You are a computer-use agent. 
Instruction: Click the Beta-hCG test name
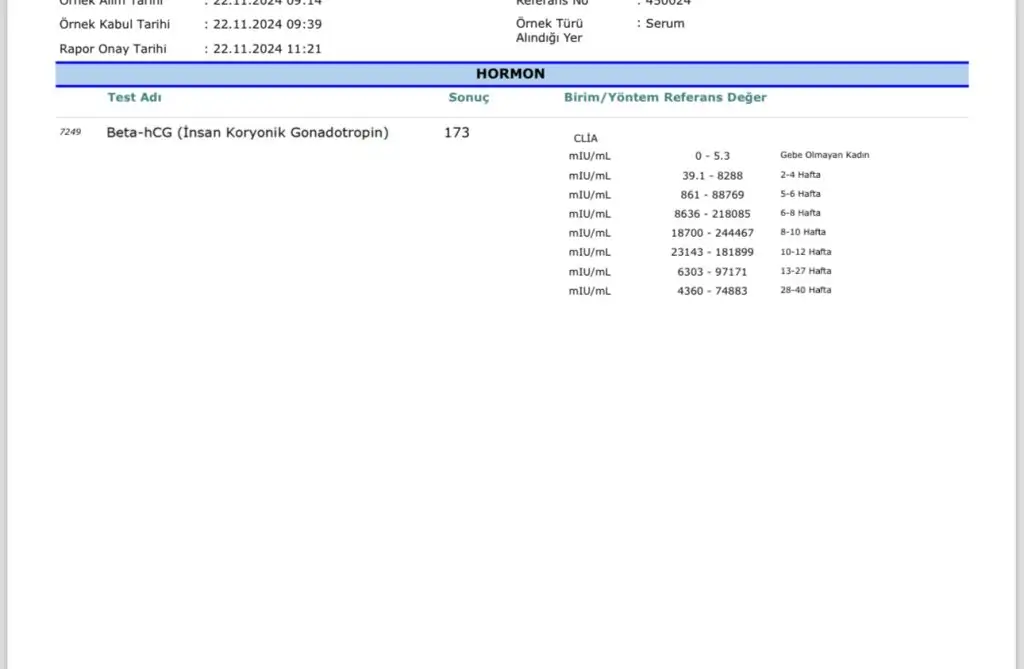point(247,132)
